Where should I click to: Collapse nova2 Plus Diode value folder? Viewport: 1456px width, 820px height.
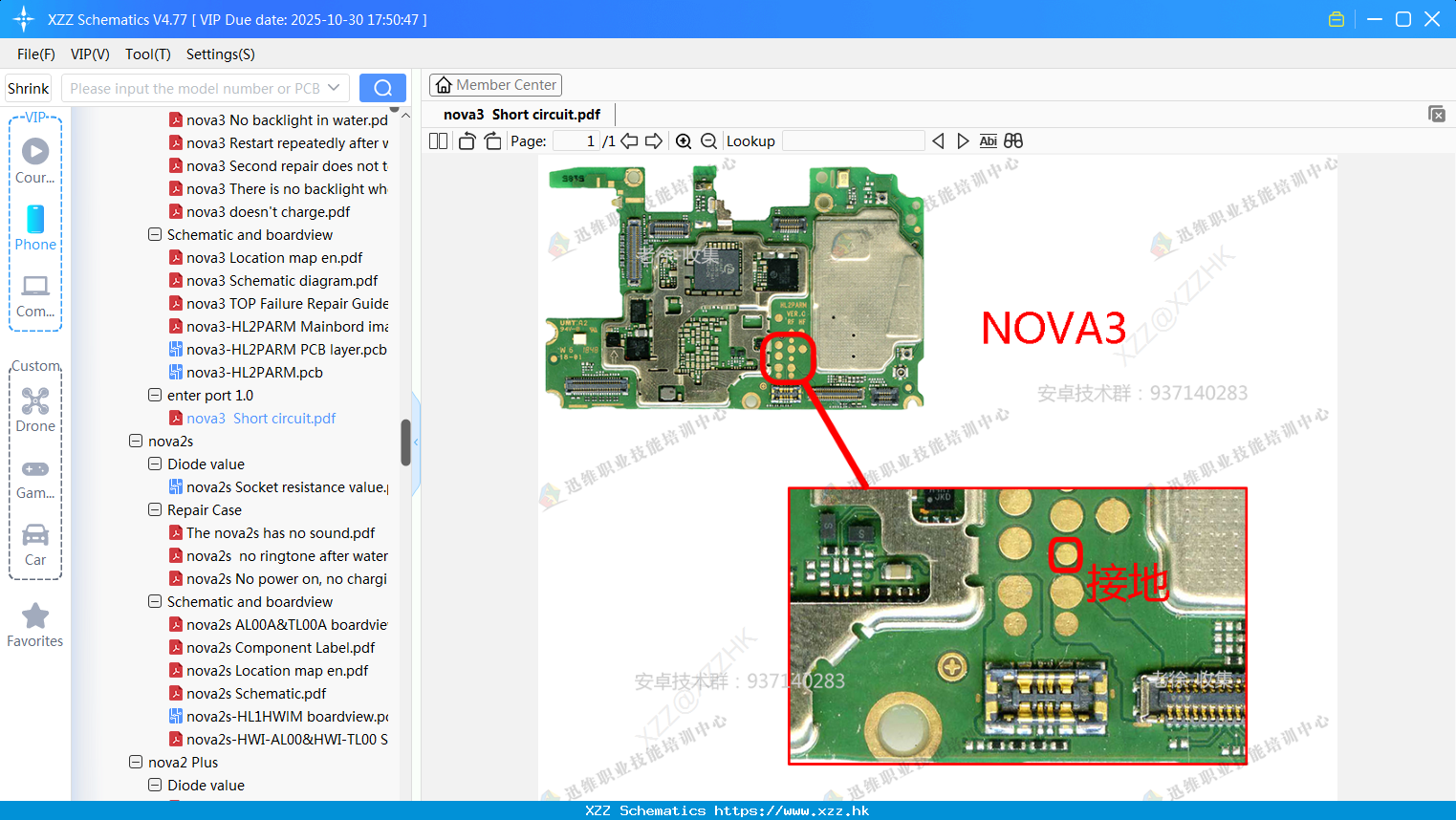click(x=155, y=785)
